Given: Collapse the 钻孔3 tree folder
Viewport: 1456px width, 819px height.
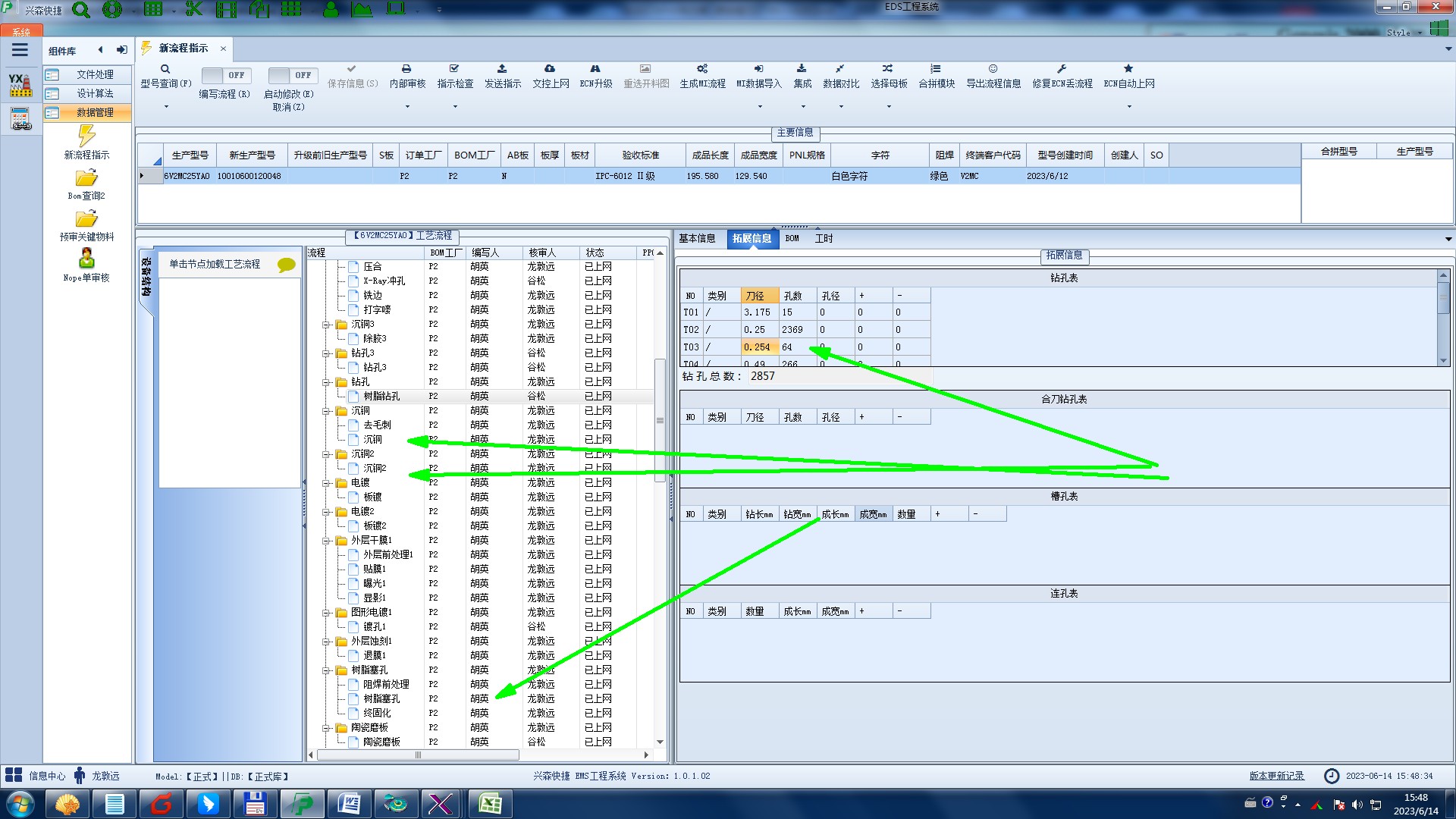Looking at the screenshot, I should (x=326, y=353).
